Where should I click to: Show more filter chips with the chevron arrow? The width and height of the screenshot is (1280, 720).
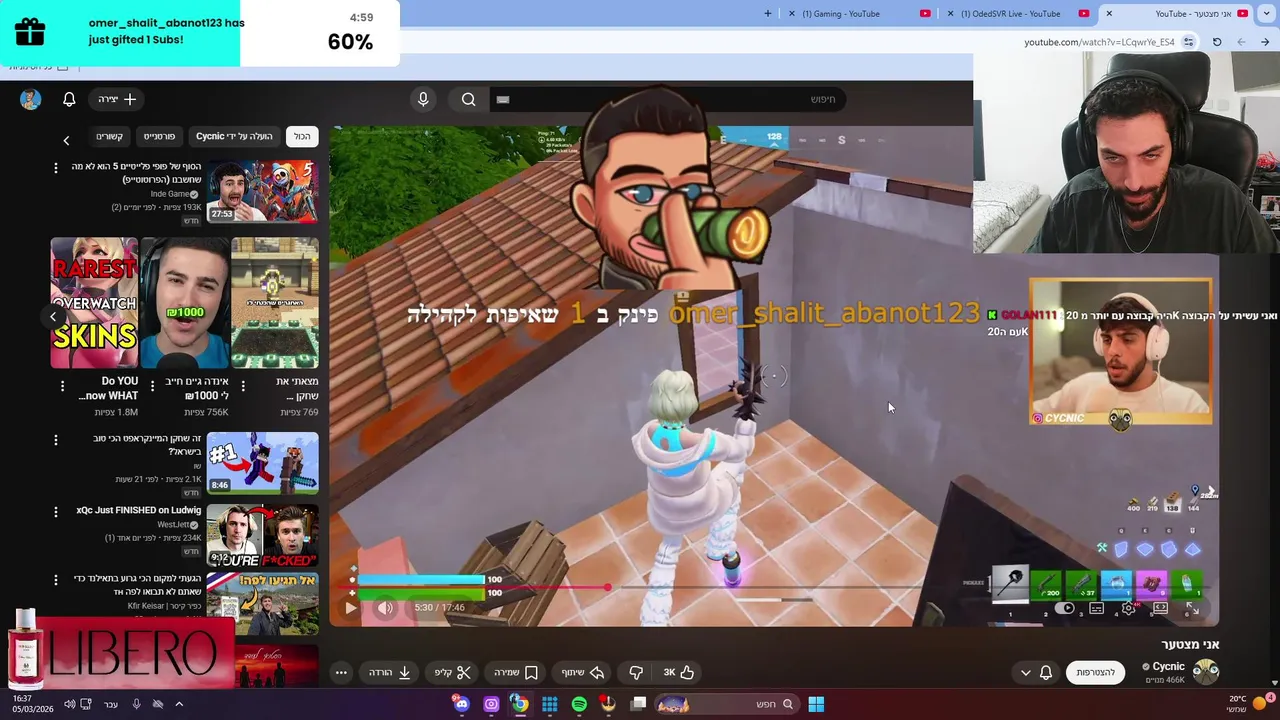coord(66,140)
